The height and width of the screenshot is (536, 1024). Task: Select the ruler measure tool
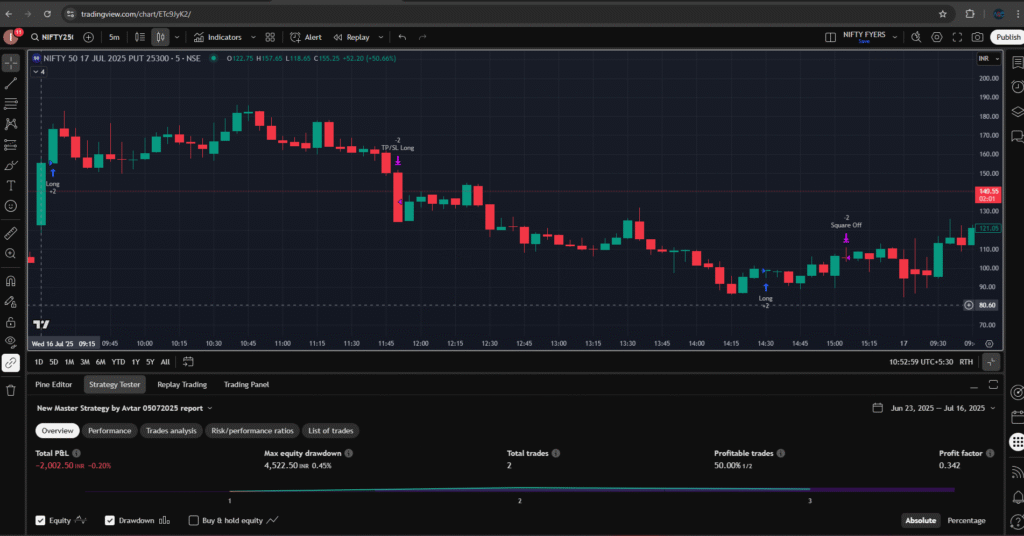click(x=11, y=233)
